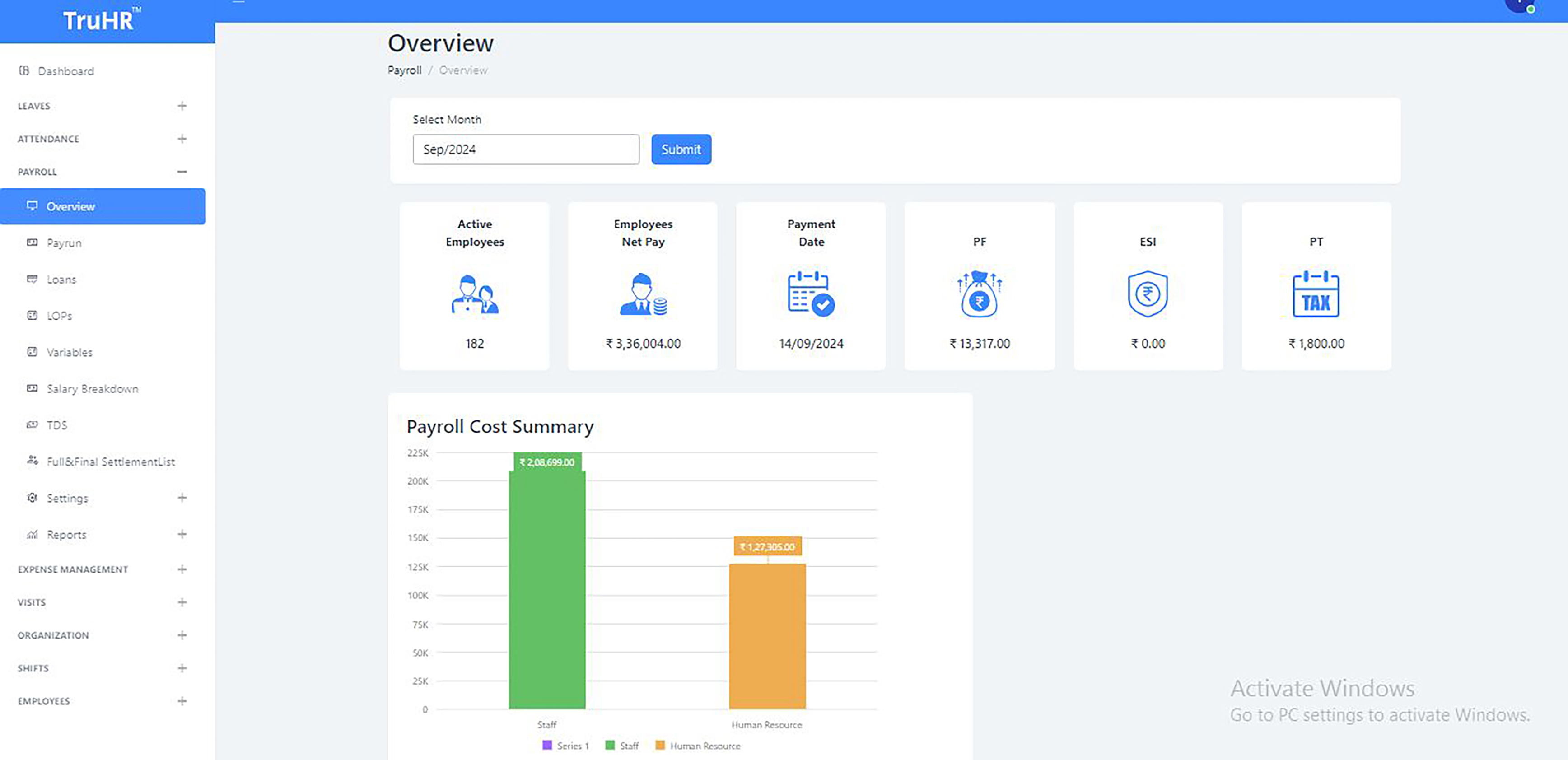Click the Overview breadcrumb text
This screenshot has width=1568, height=760.
463,70
